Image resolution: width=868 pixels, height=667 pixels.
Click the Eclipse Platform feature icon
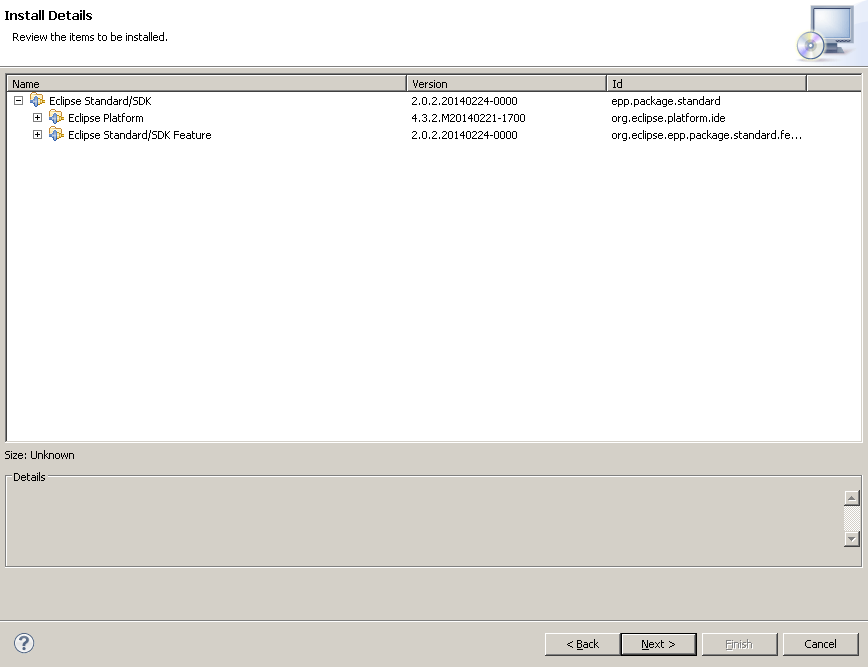point(56,117)
